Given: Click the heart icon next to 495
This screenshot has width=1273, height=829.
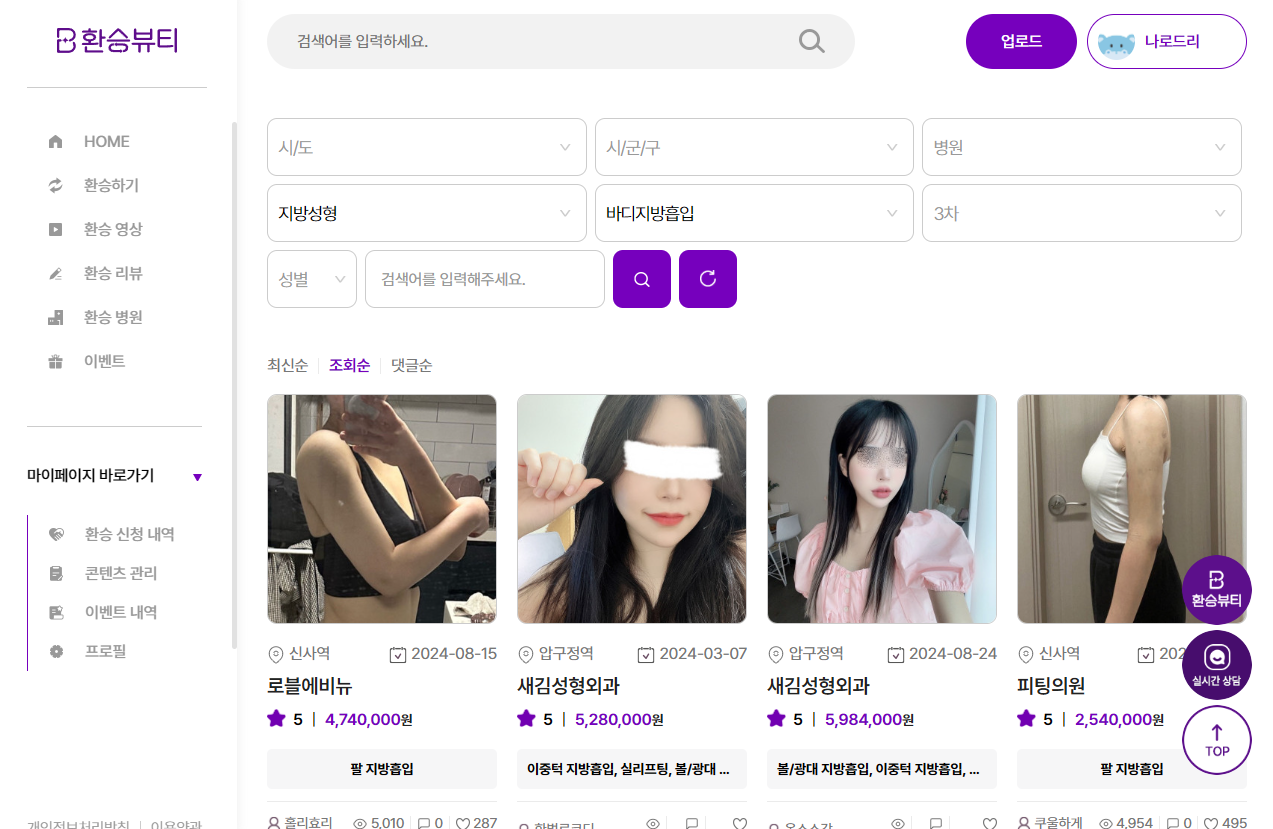Looking at the screenshot, I should coord(1211,823).
